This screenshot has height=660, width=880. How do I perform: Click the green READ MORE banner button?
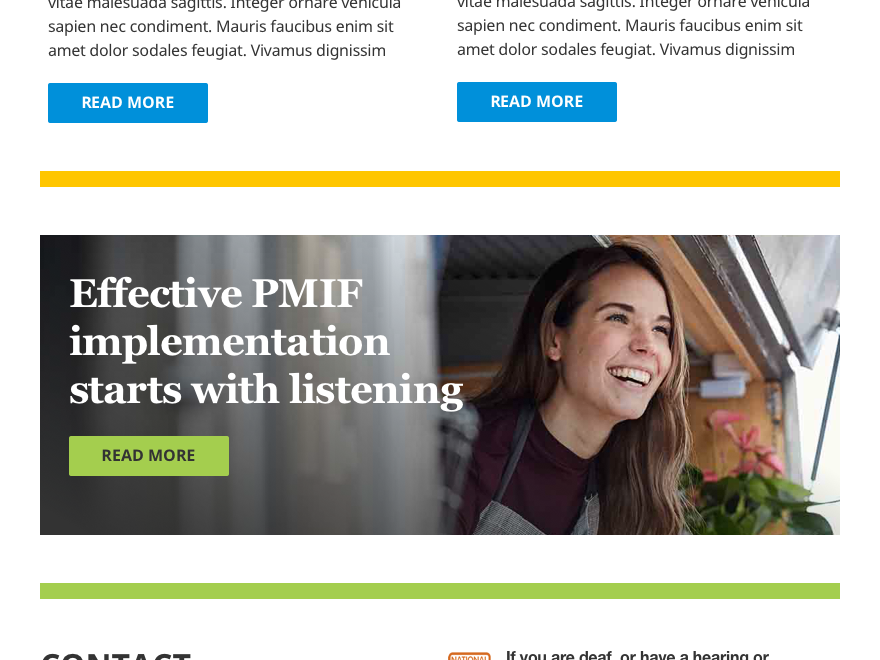[149, 456]
